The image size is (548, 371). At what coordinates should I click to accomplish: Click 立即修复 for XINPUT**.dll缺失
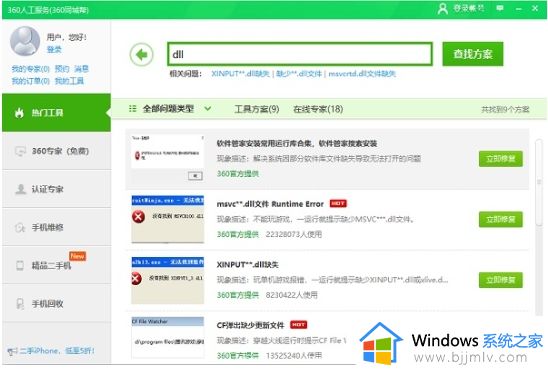501,280
